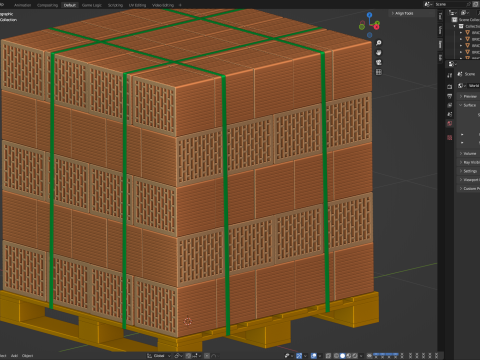Open the gizmo options dropdown arrow

pyautogui.click(x=306, y=355)
